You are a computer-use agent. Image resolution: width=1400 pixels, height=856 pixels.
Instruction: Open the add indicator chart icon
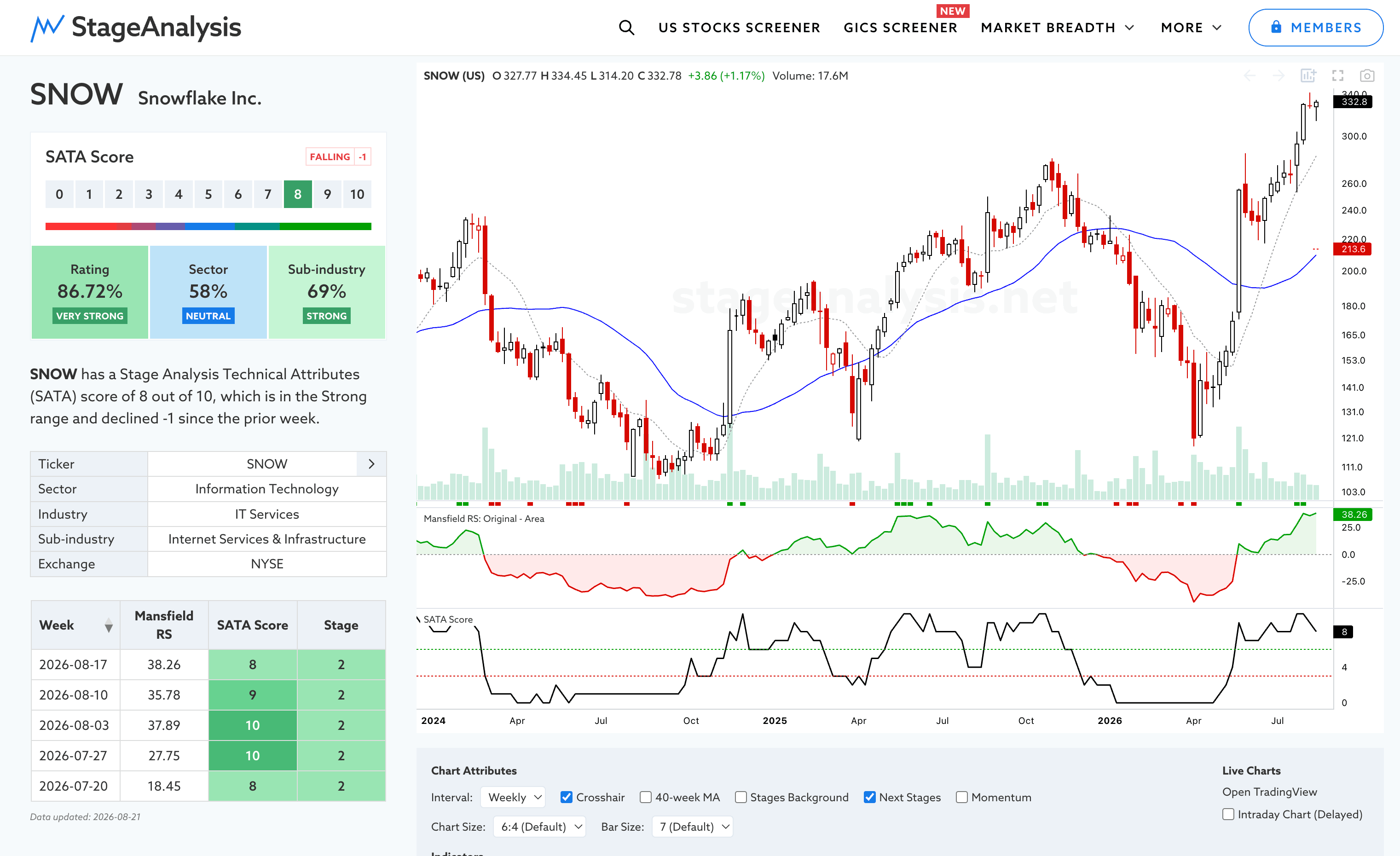(x=1308, y=75)
